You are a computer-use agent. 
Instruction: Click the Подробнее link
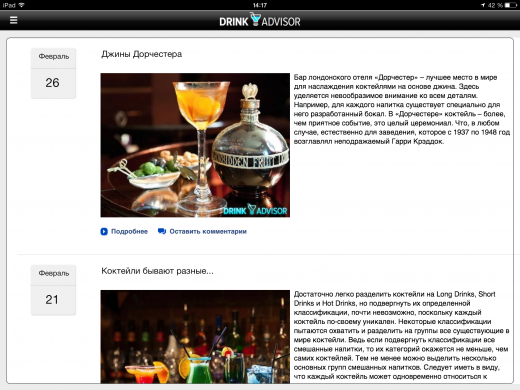129,231
